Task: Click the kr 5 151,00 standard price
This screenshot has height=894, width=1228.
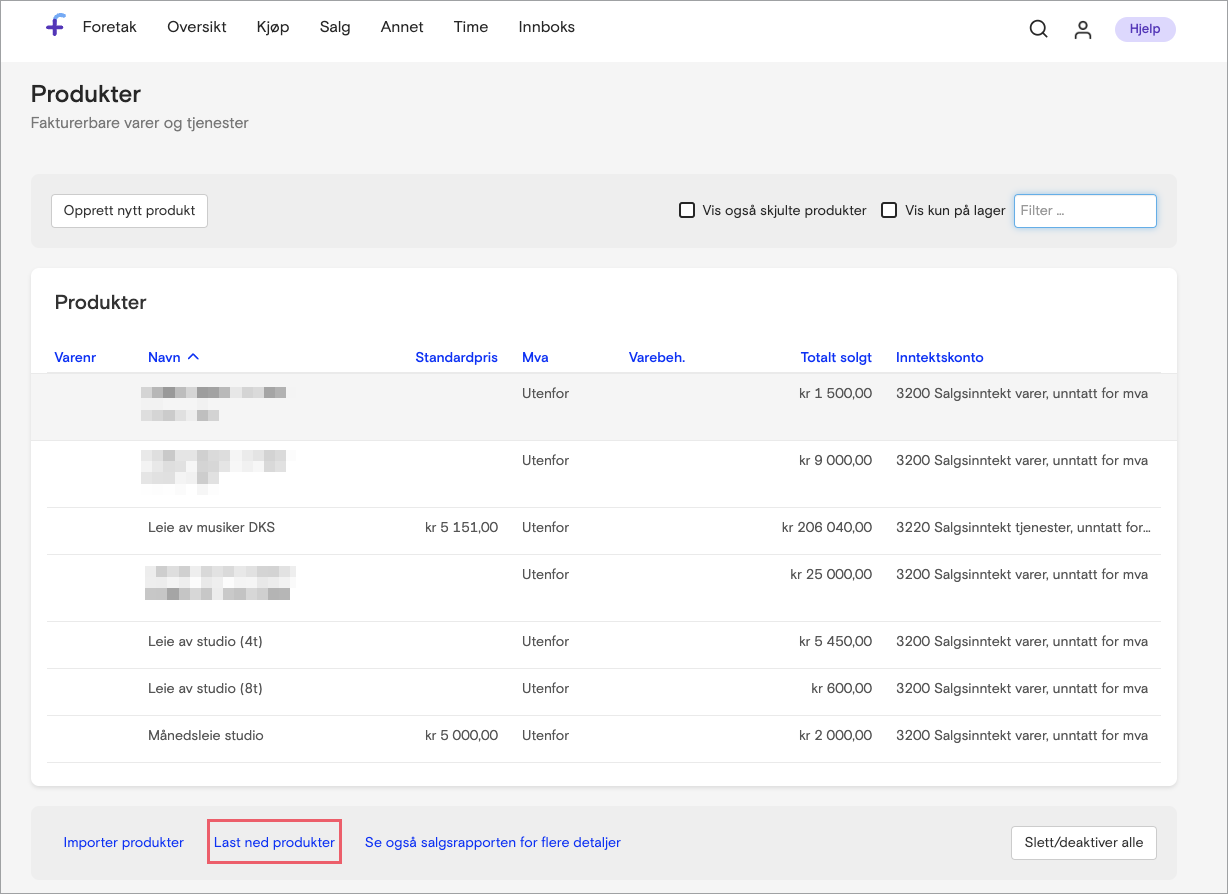Action: click(x=461, y=527)
